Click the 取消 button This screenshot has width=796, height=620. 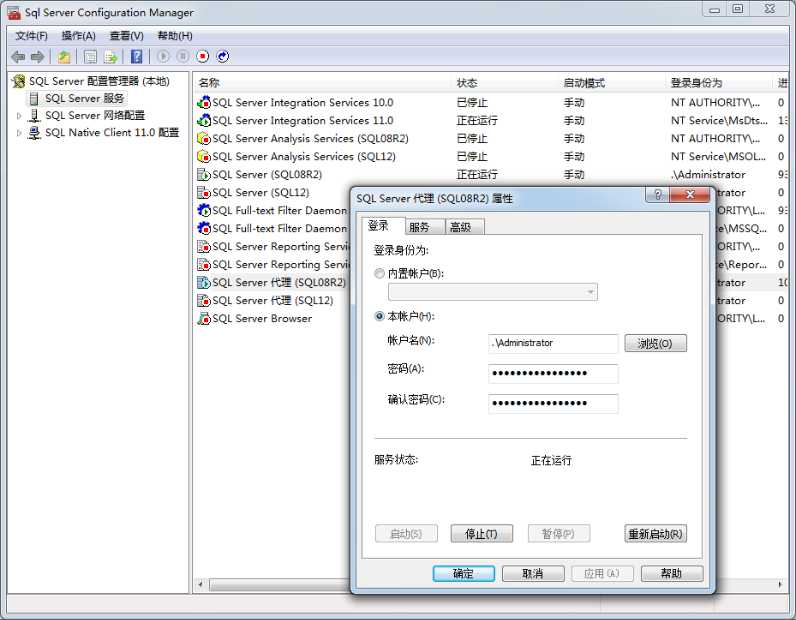[x=533, y=574]
